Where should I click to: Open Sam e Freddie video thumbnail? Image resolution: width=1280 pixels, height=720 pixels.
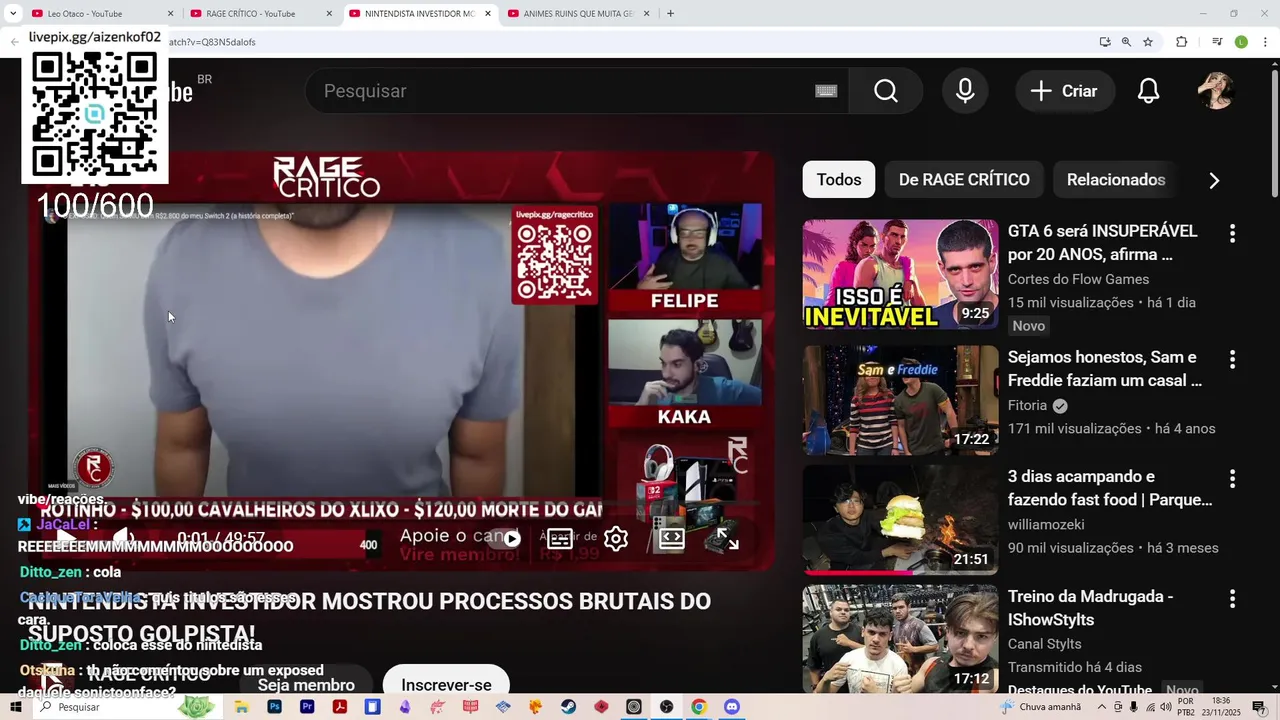[x=900, y=400]
